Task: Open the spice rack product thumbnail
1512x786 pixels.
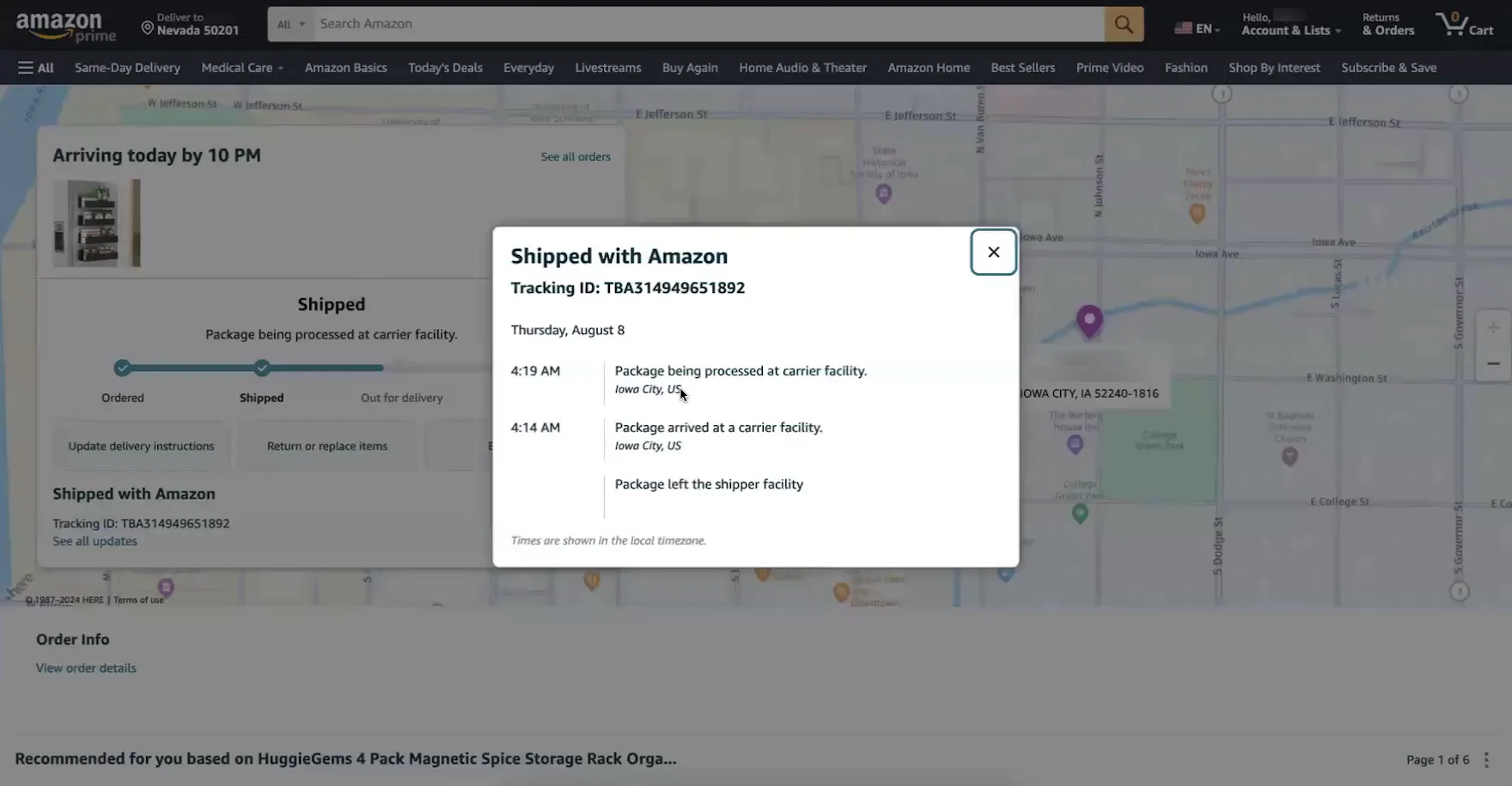Action: (x=96, y=223)
